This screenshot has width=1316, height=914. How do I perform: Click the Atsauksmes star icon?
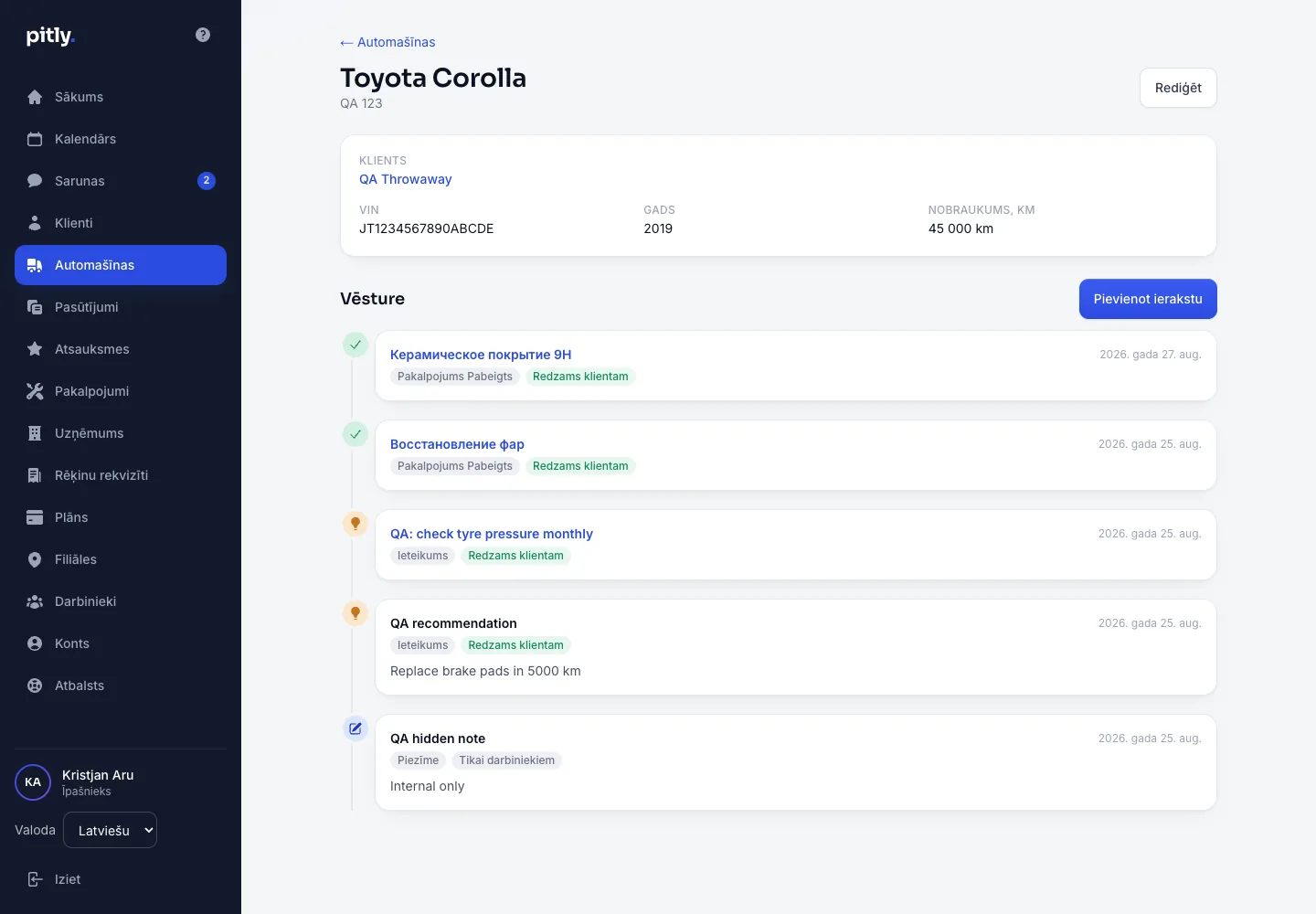[35, 349]
